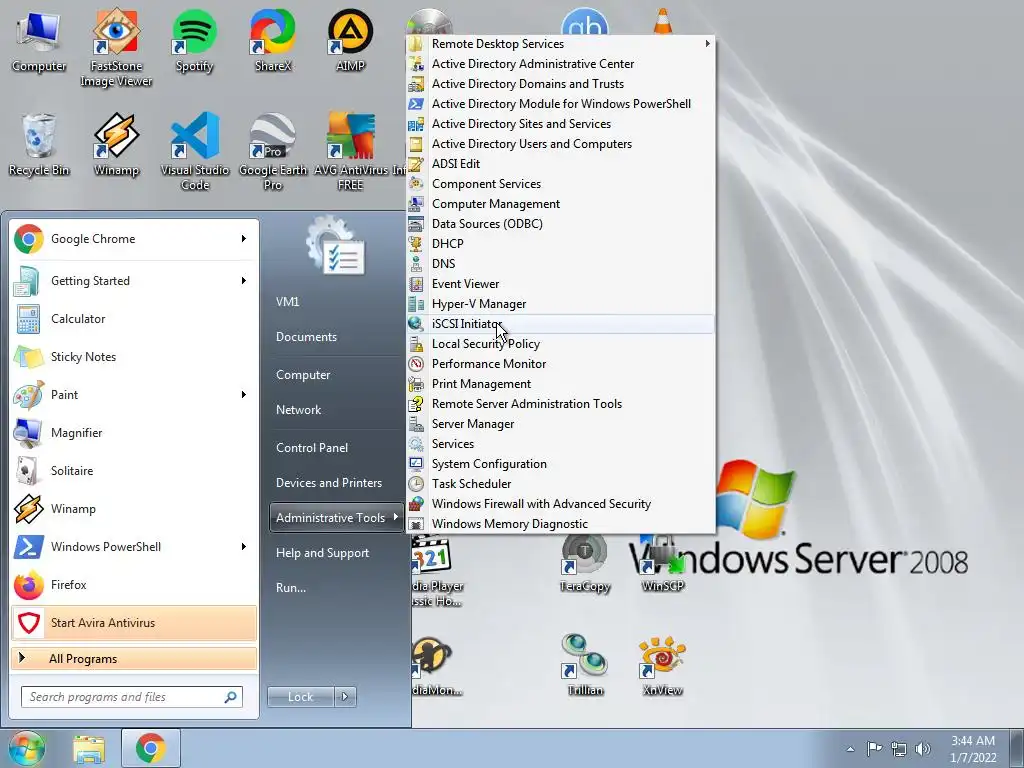The width and height of the screenshot is (1024, 768).
Task: Select iSCSI Initiator entry
Action: [x=560, y=323]
